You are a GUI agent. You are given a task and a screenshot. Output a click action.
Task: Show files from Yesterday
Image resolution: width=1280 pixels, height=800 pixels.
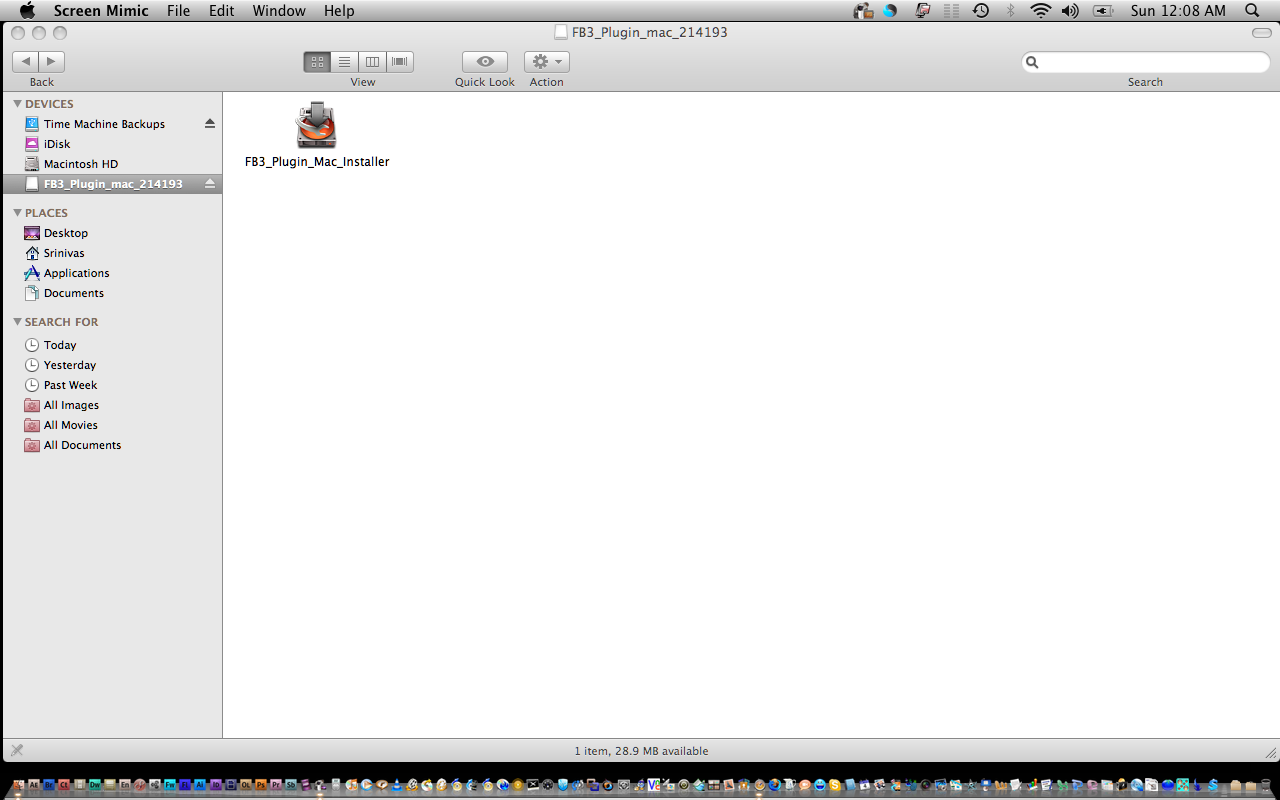(x=69, y=365)
